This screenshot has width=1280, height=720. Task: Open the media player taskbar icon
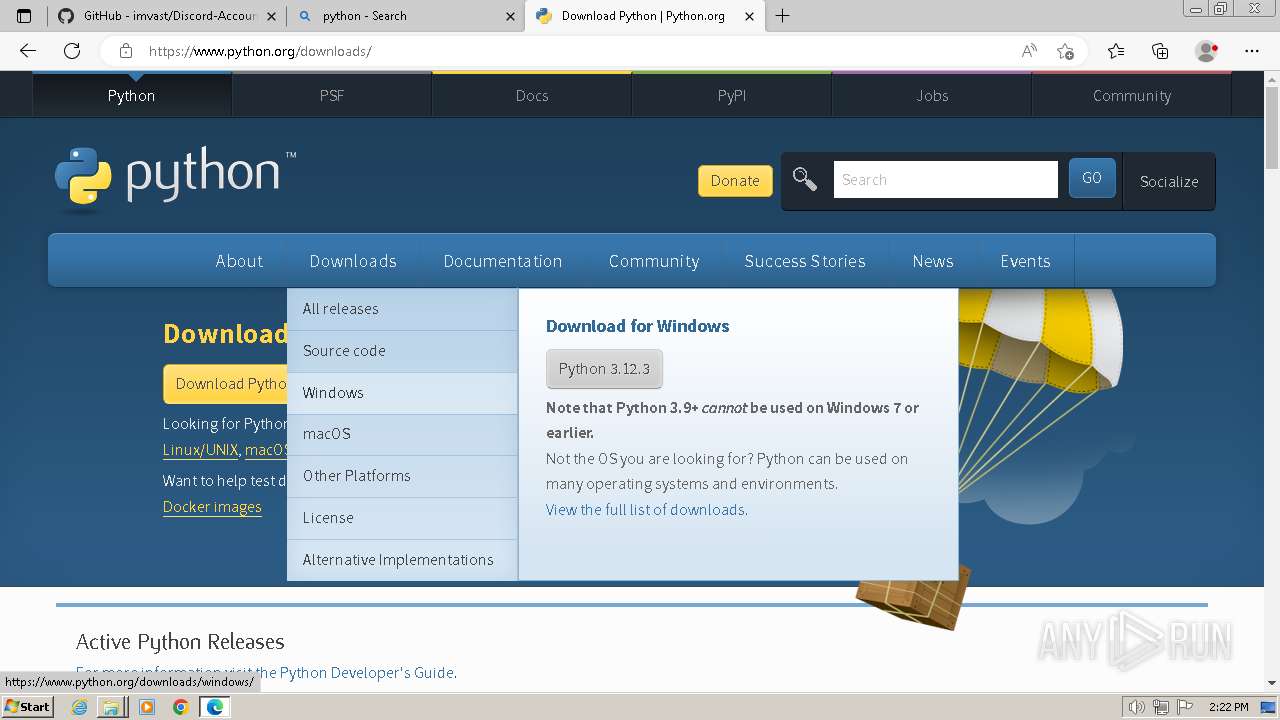[147, 707]
